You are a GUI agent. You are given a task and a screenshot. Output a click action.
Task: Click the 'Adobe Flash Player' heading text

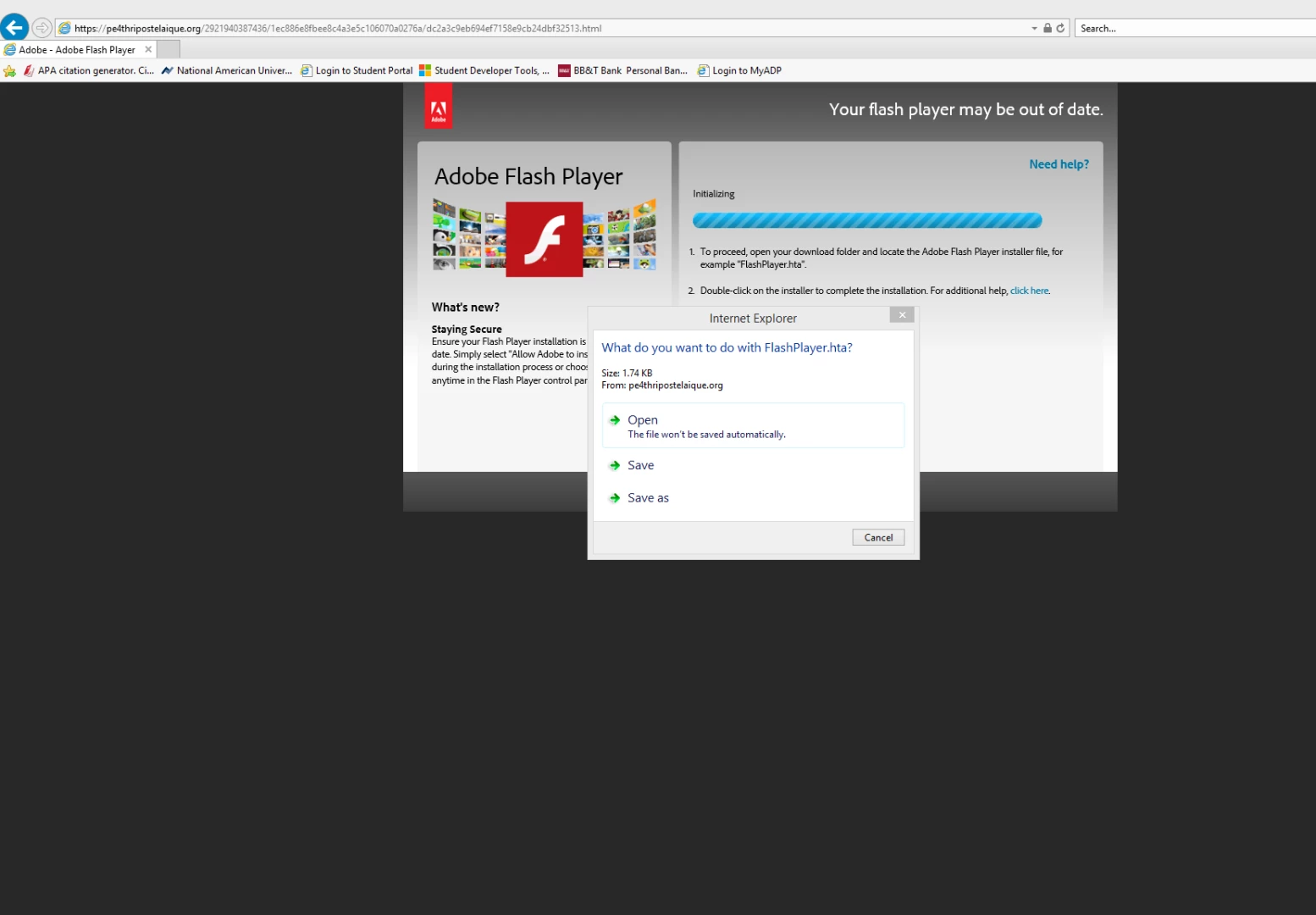pos(528,176)
